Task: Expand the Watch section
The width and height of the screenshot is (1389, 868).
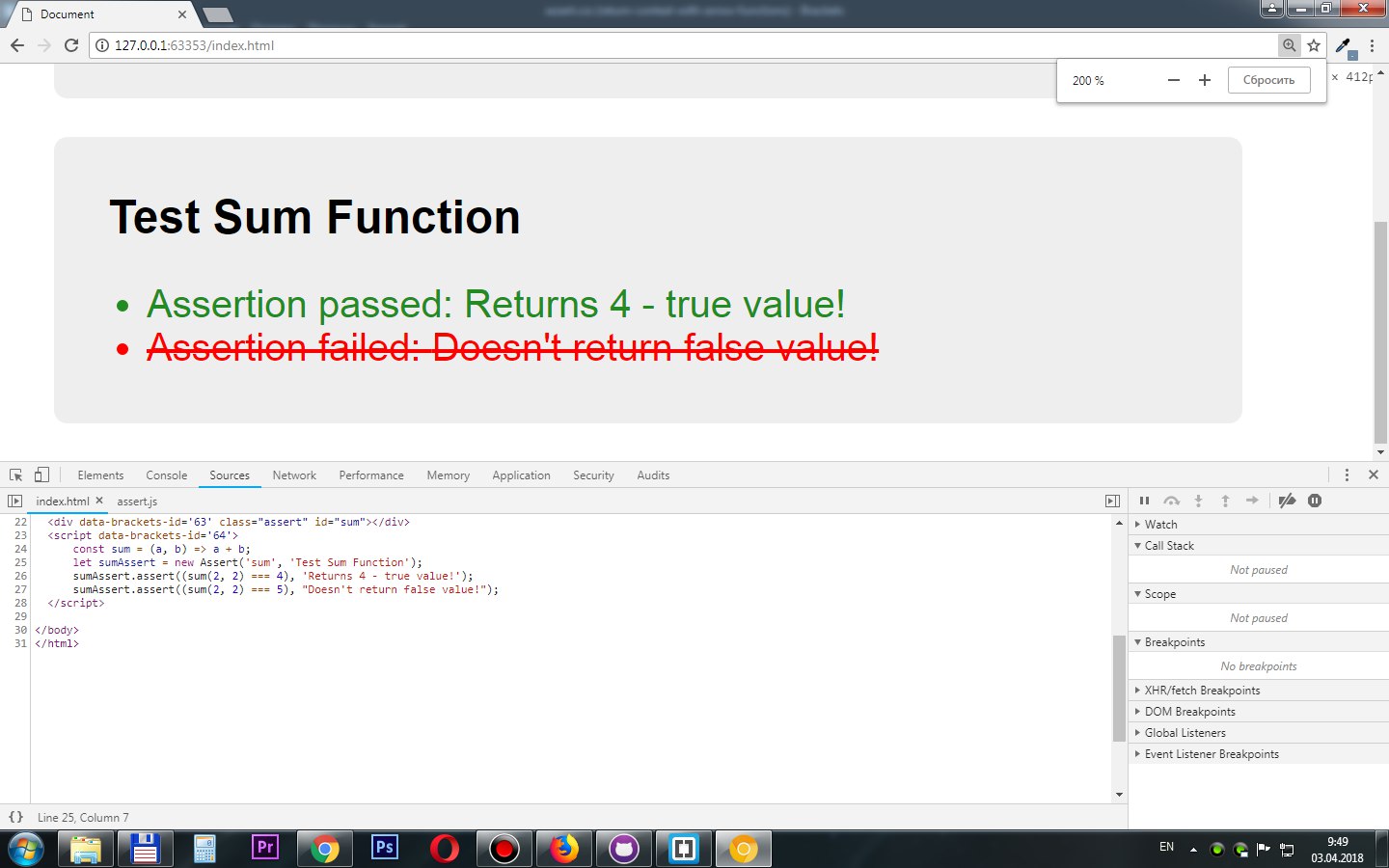Action: [x=1259, y=525]
